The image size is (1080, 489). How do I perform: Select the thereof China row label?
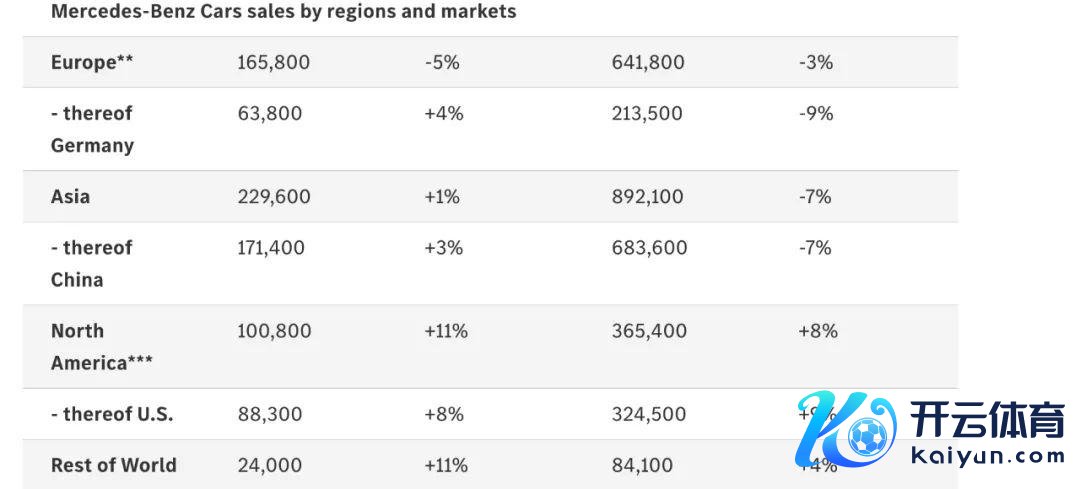pos(91,263)
